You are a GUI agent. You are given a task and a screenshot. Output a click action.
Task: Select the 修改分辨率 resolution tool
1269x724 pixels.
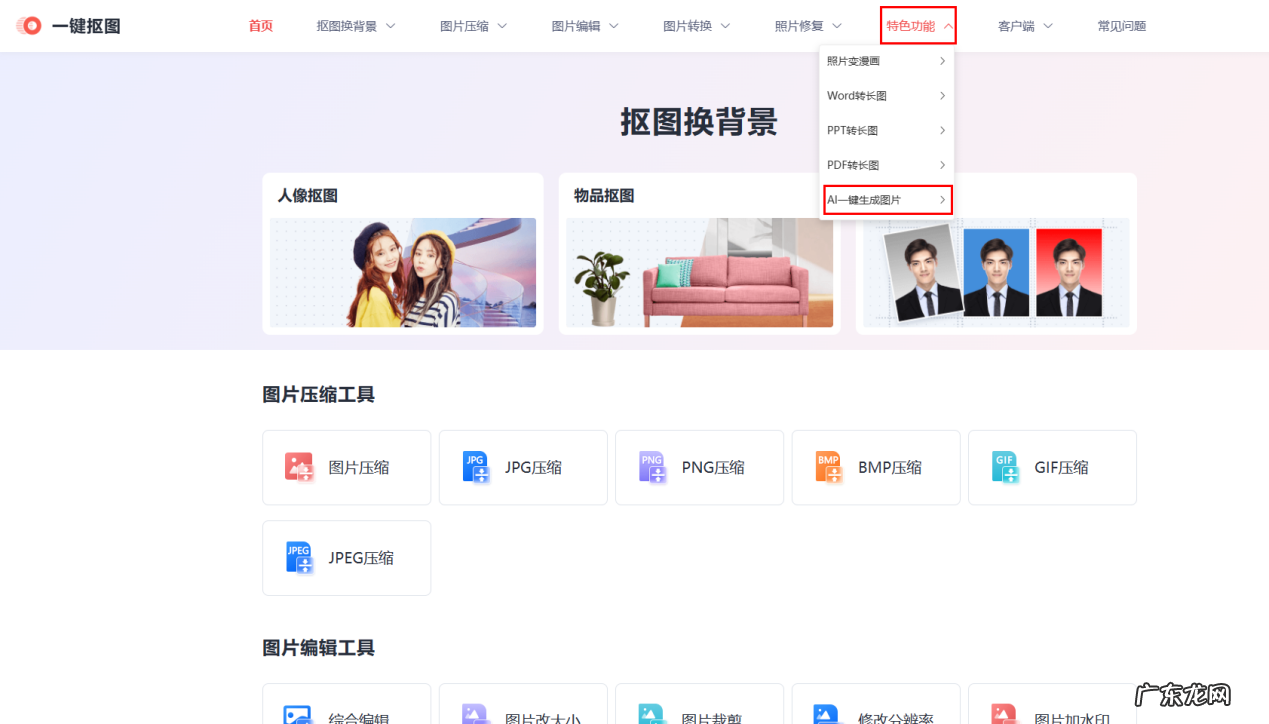coord(827,712)
